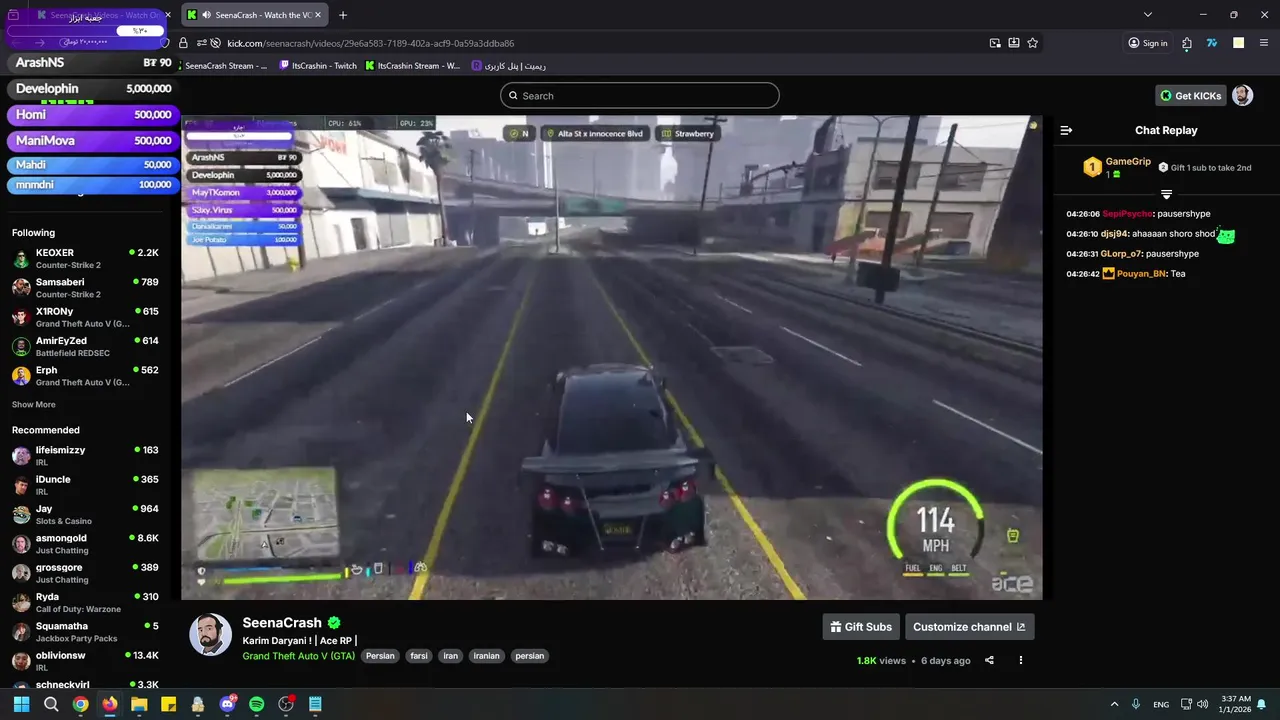Open File Explorer from the taskbar
Image resolution: width=1280 pixels, height=720 pixels.
tap(139, 704)
